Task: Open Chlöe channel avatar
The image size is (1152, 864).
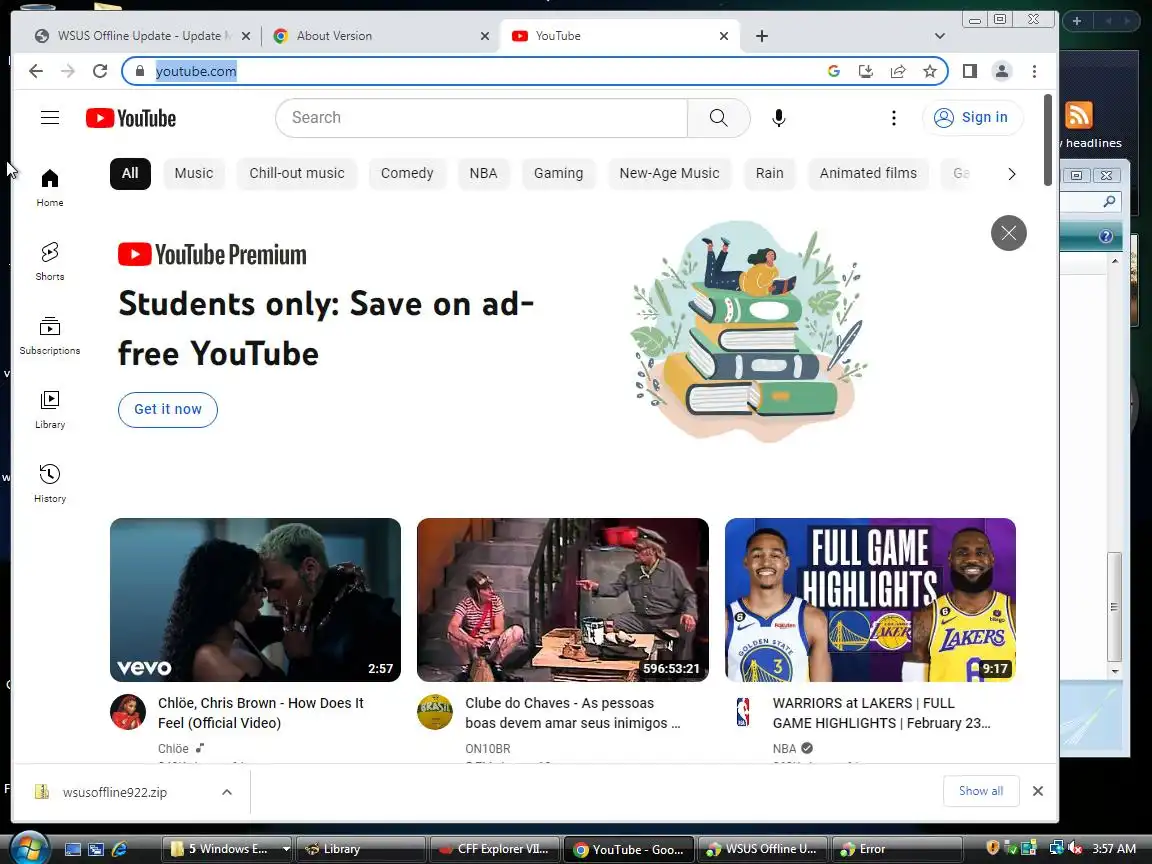Action: point(128,712)
